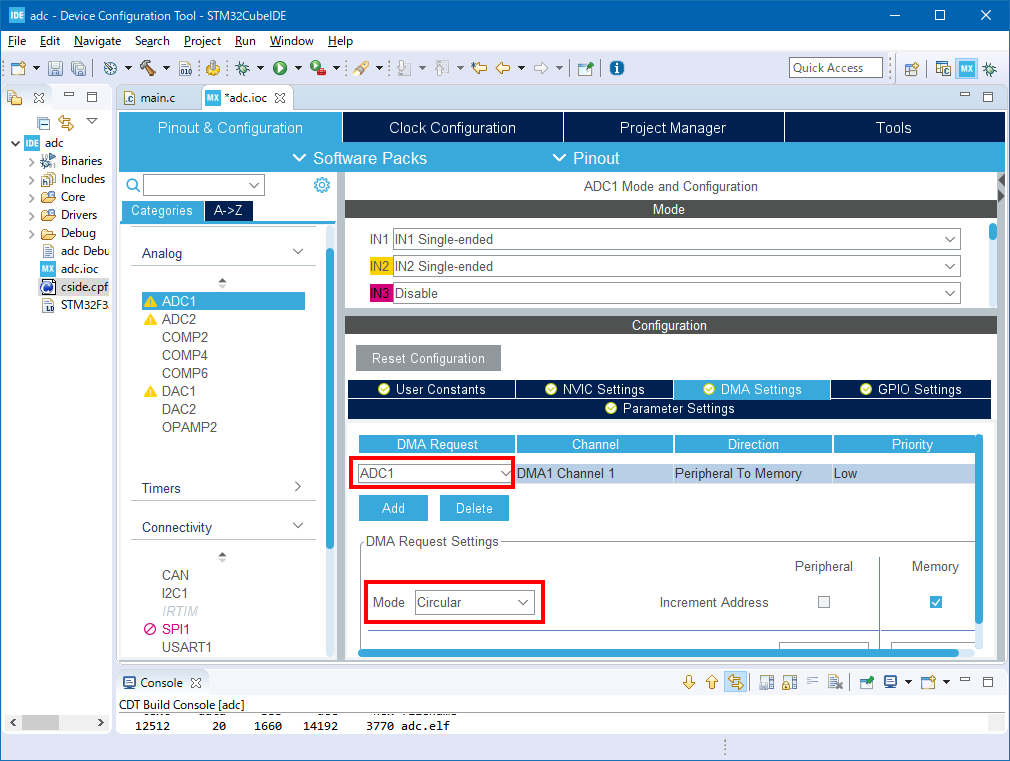
Task: Click the Device Configuration gear code-generation icon
Action: point(213,68)
